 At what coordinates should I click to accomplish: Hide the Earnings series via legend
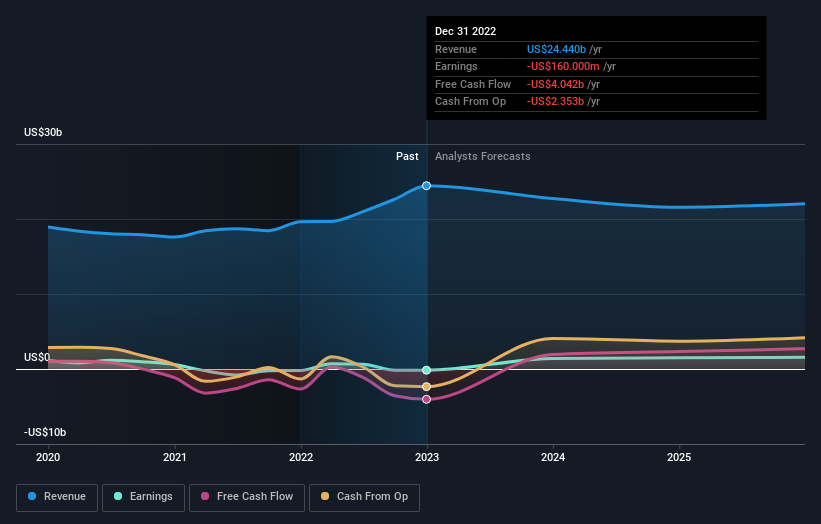[x=143, y=496]
